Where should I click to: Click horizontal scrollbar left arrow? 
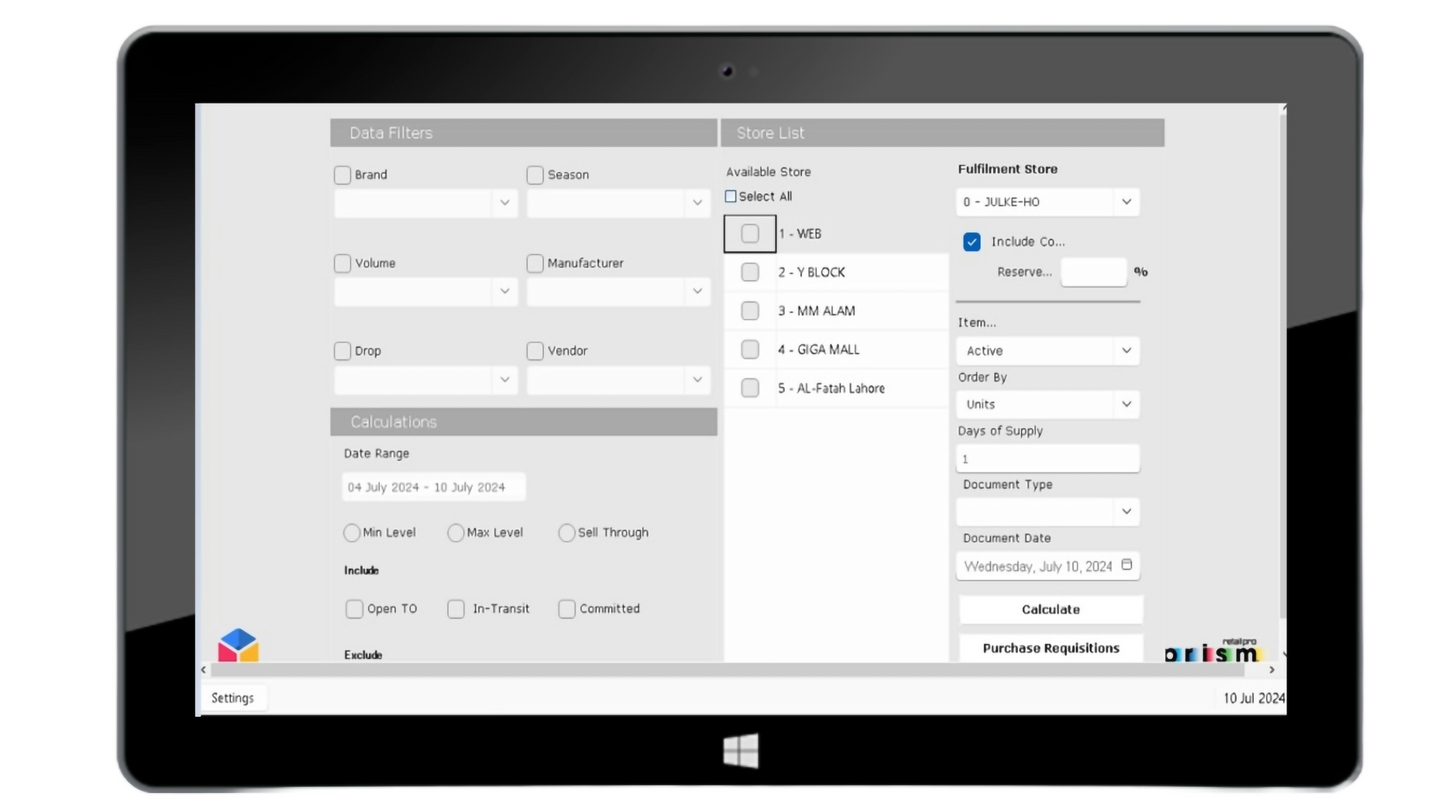pyautogui.click(x=204, y=670)
